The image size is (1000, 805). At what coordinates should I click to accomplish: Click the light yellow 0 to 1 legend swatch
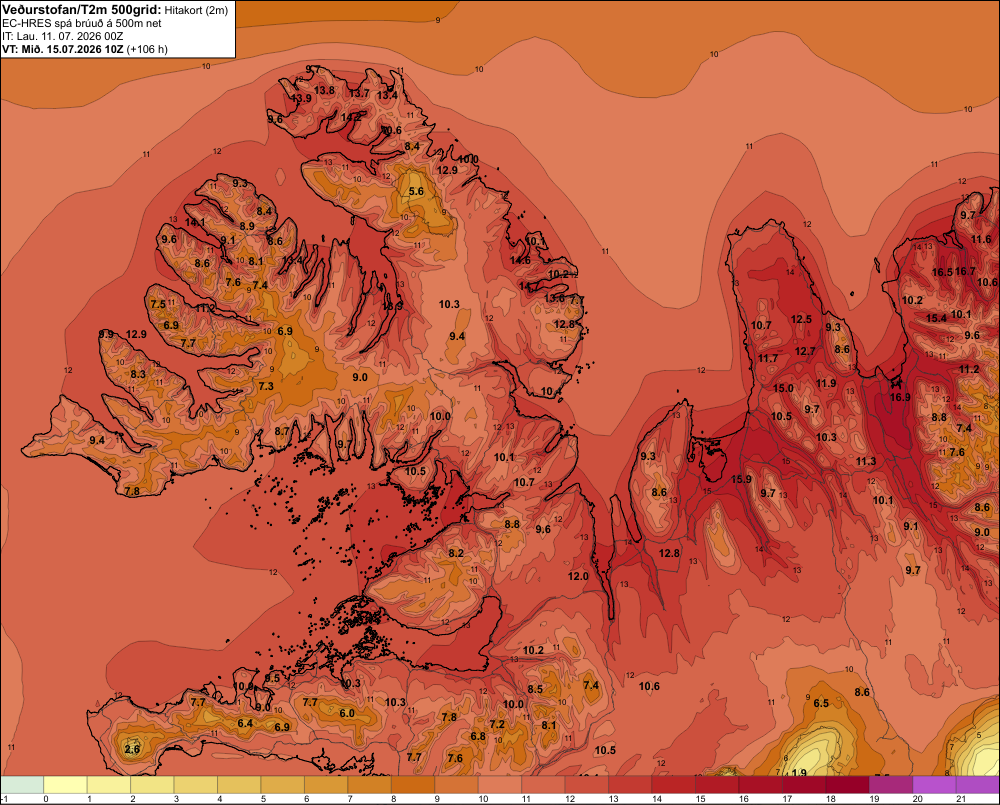pos(66,785)
